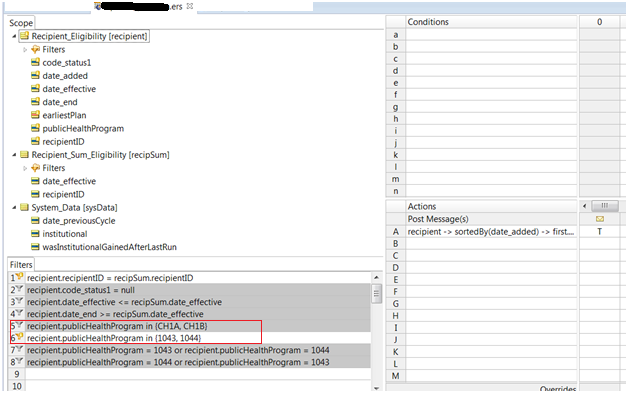Image resolution: width=628 pixels, height=393 pixels.
Task: Toggle filter 4 funnel icon
Action: [19, 313]
